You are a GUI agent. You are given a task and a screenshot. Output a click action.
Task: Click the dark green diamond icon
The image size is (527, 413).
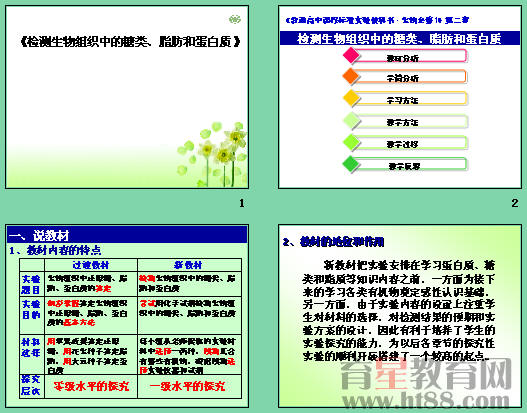point(351,164)
